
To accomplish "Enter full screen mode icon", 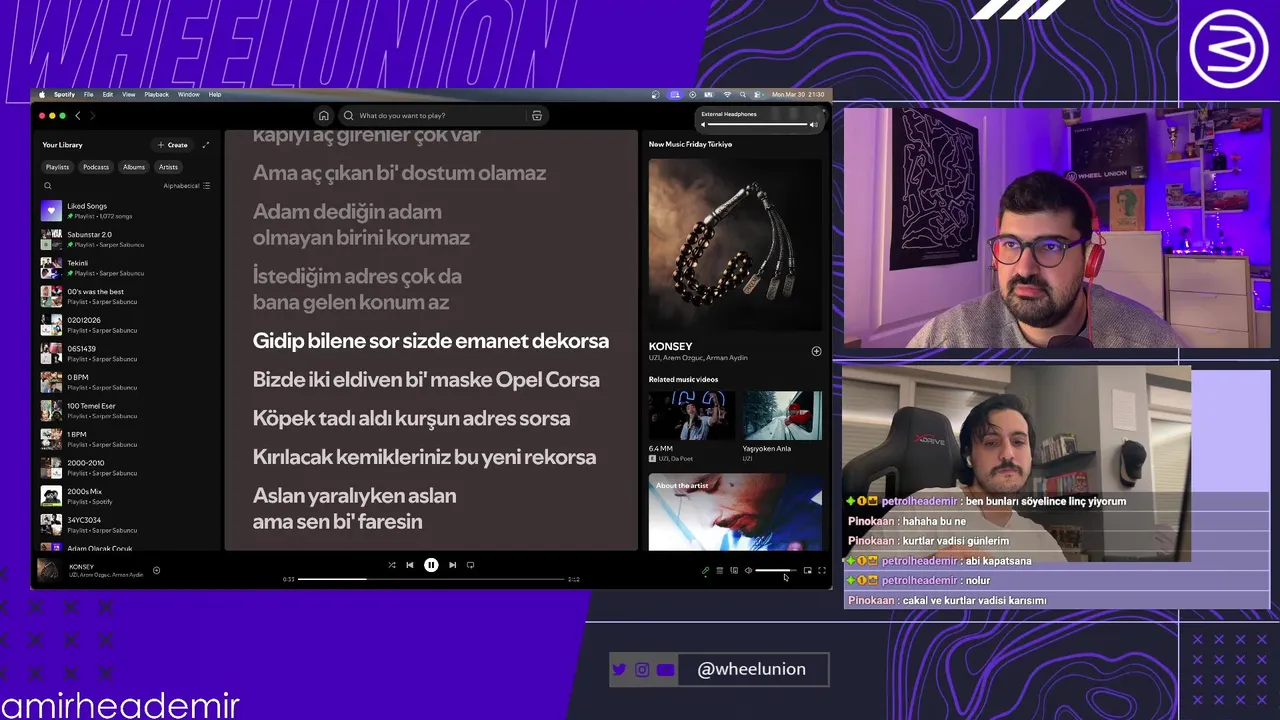I will tap(822, 571).
